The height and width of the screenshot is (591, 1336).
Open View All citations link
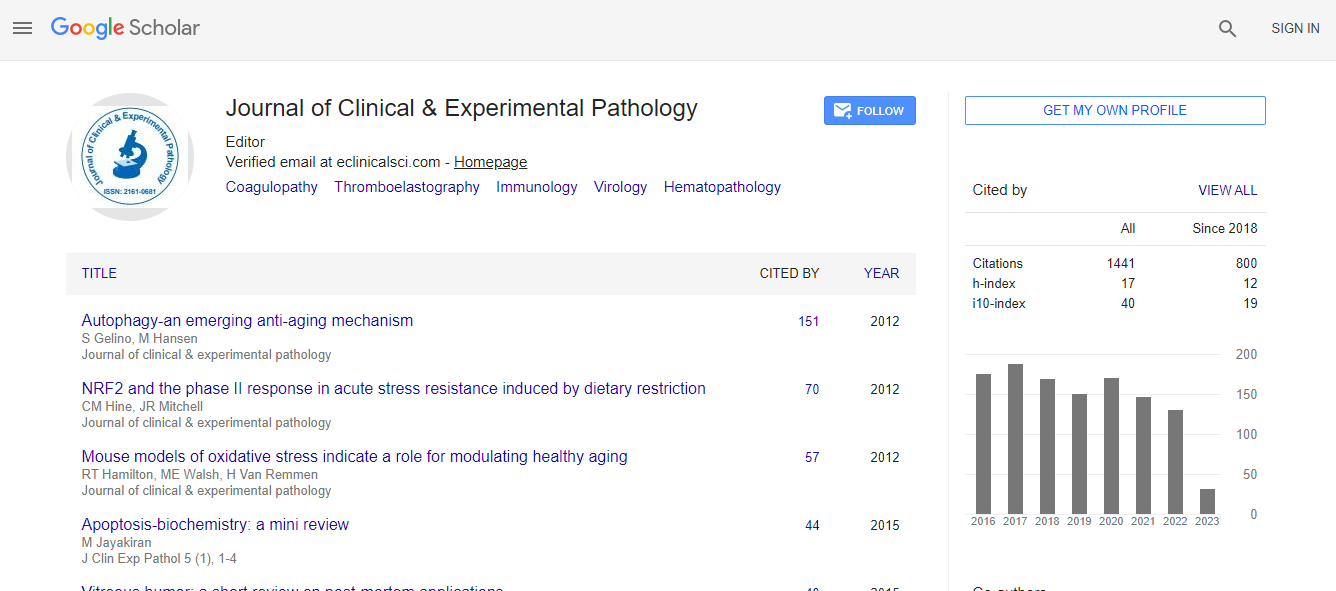[x=1227, y=190]
